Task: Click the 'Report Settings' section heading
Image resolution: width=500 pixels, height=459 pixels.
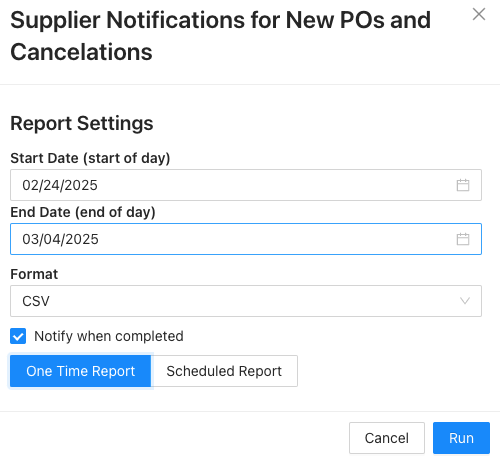Action: (x=82, y=123)
